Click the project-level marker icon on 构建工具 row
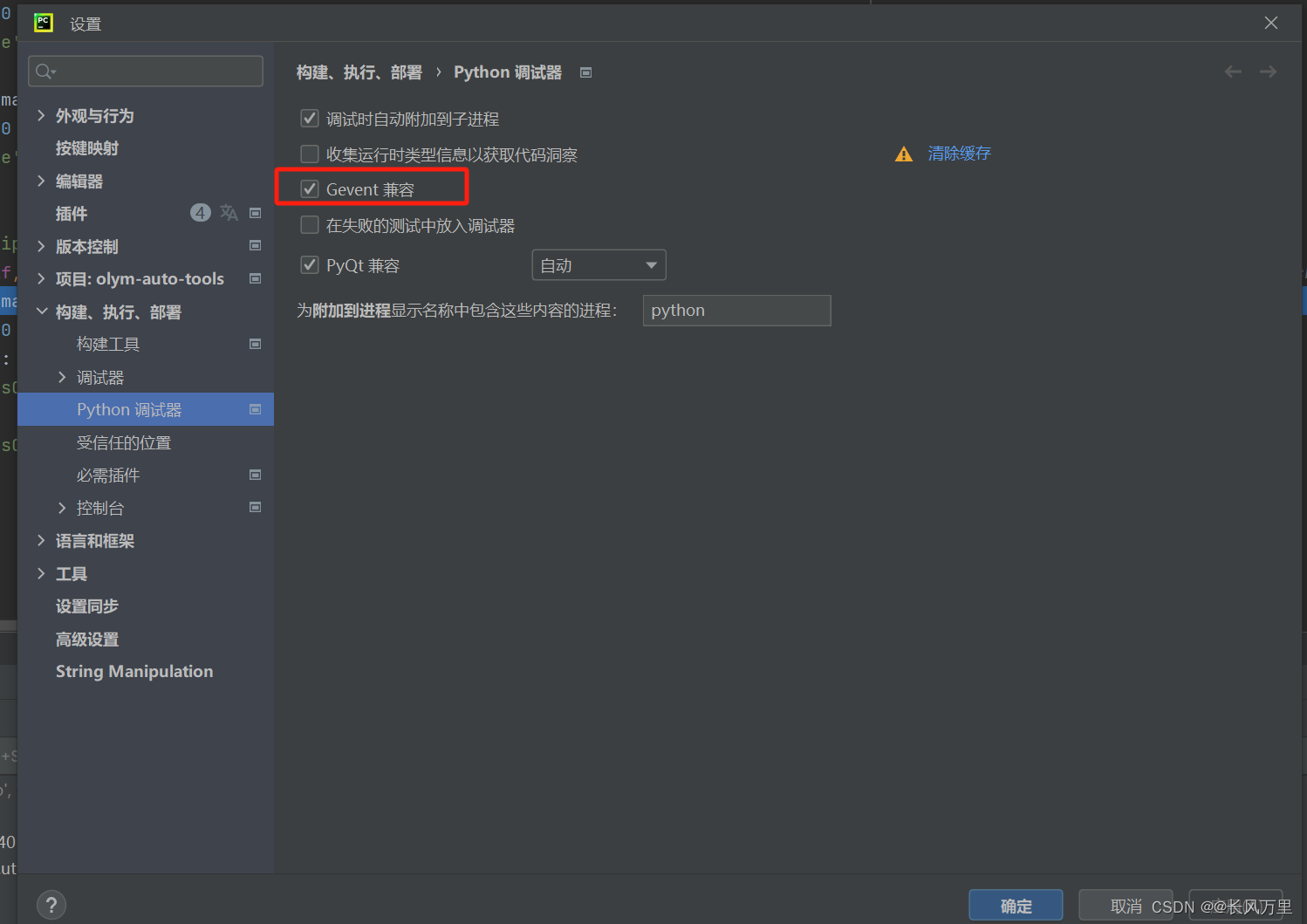The height and width of the screenshot is (924, 1307). (x=256, y=344)
